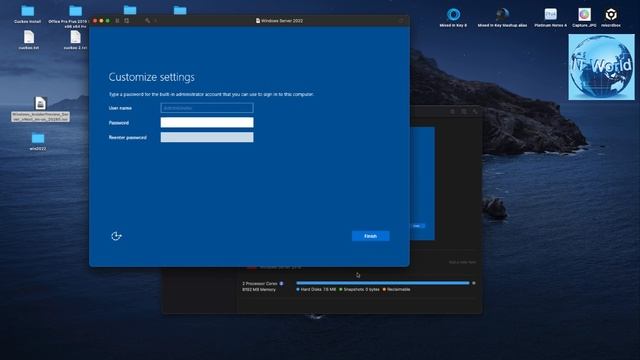The width and height of the screenshot is (640, 360).
Task: Click the info icon next to Processor Cores
Action: pos(281,283)
